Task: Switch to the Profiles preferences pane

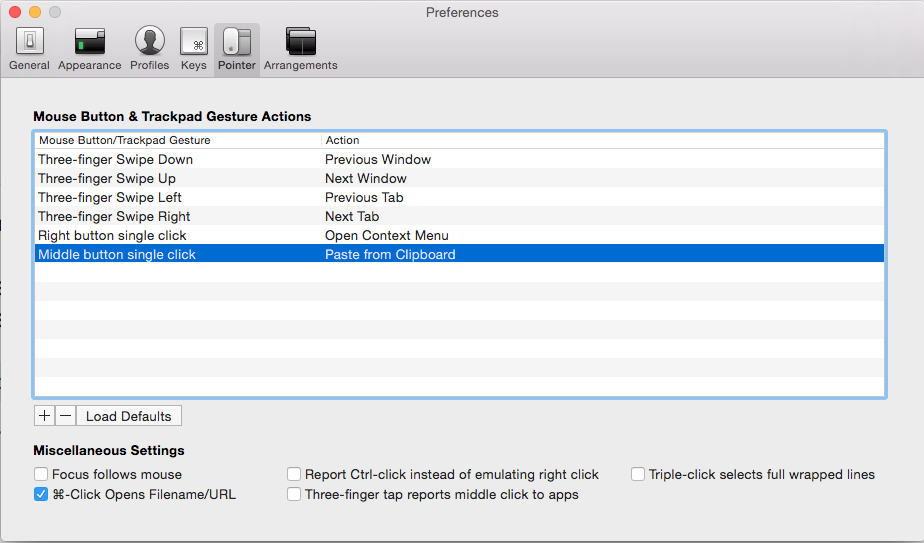Action: point(150,48)
